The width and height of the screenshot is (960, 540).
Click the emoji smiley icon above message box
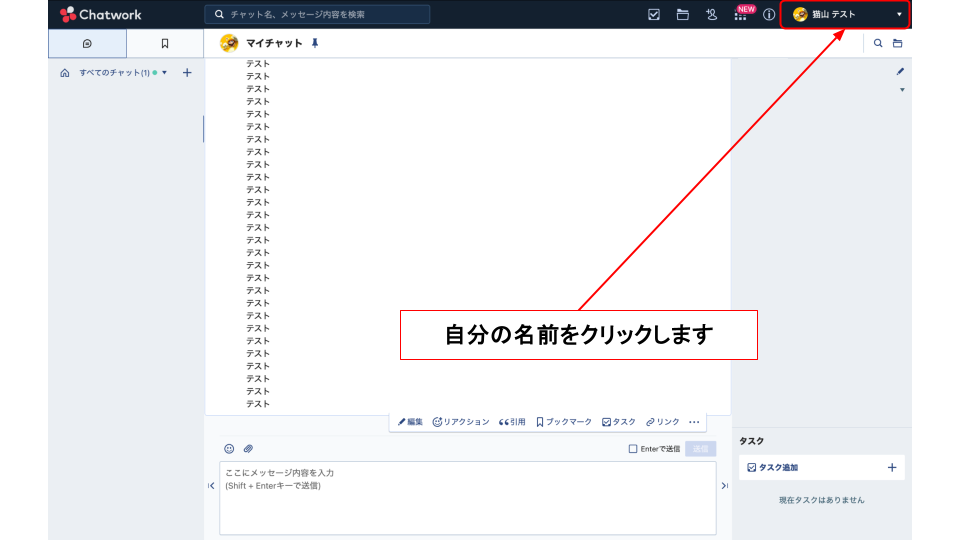pos(229,449)
